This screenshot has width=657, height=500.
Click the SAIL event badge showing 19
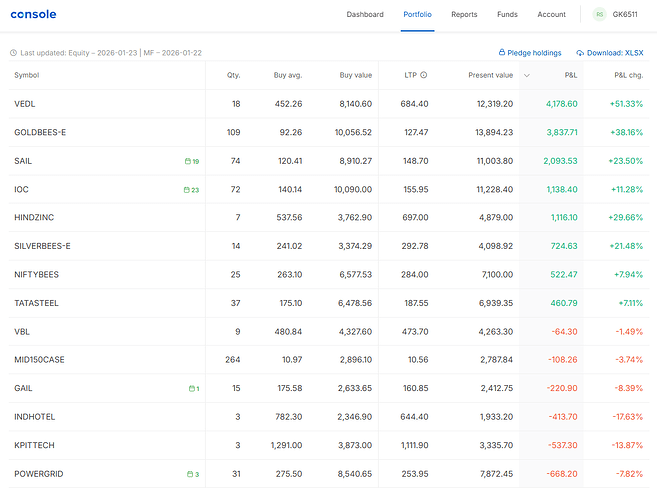point(191,161)
